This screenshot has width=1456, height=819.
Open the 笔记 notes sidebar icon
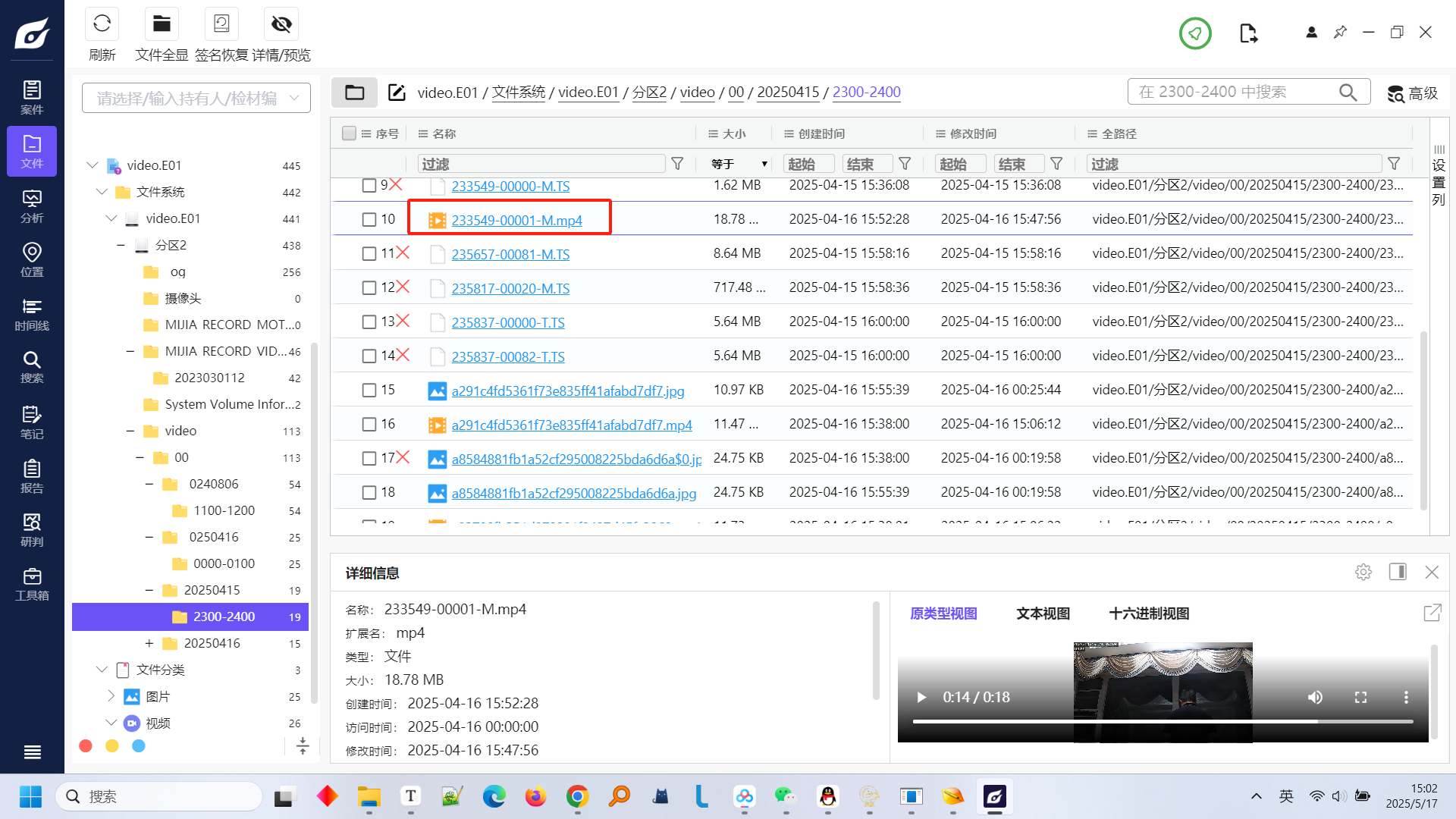coord(32,422)
